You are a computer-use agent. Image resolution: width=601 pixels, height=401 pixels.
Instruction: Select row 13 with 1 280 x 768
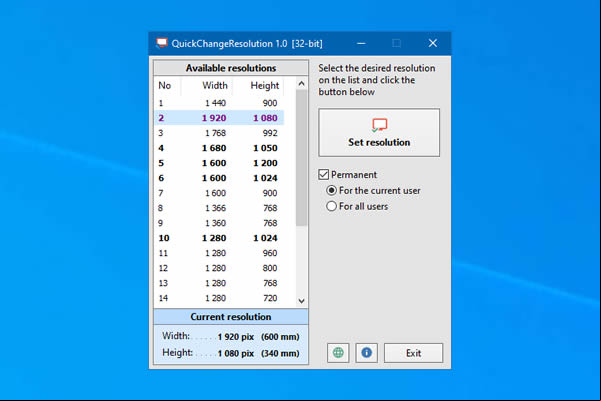pyautogui.click(x=219, y=283)
